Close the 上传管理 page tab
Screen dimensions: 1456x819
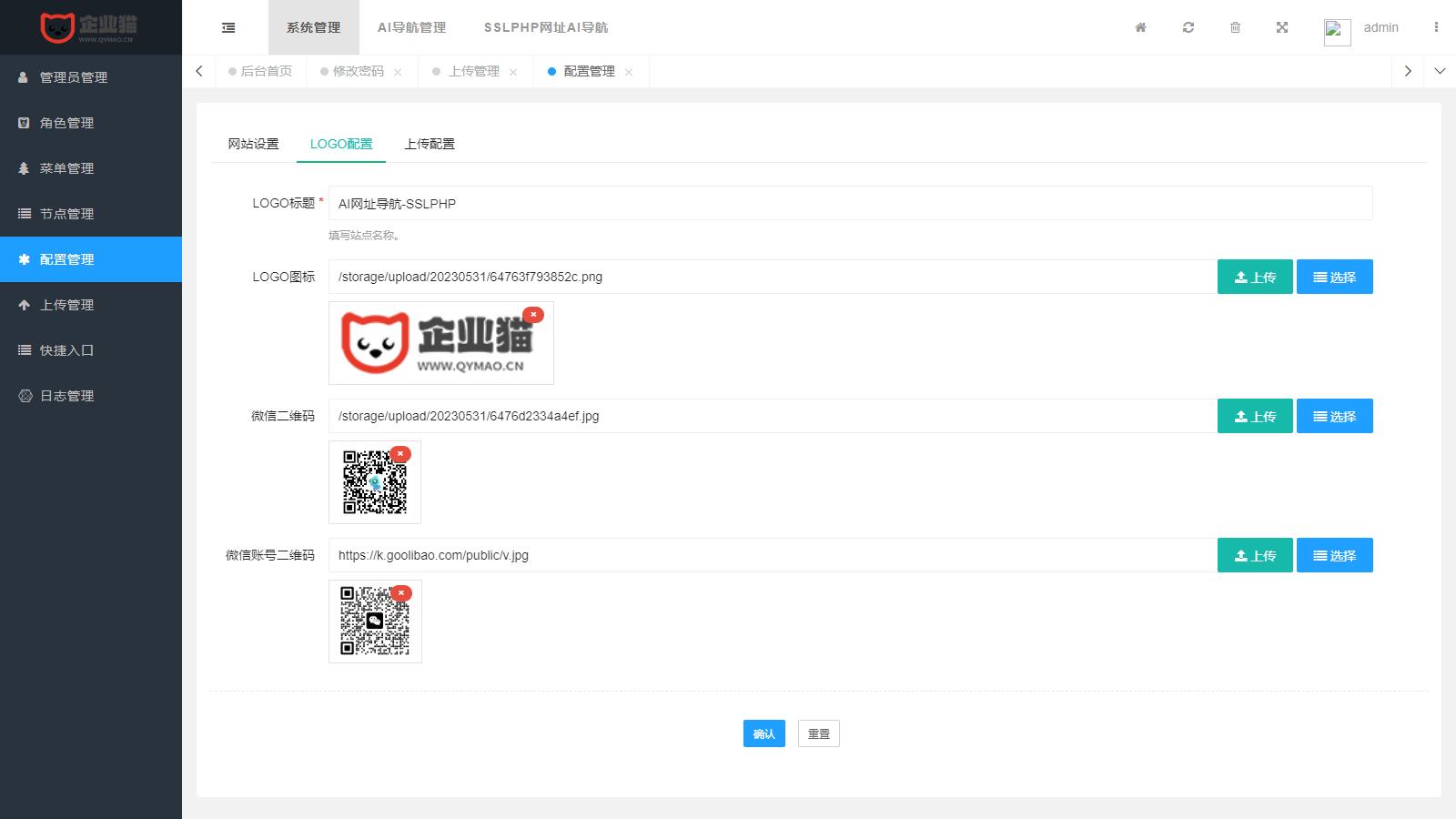(513, 72)
